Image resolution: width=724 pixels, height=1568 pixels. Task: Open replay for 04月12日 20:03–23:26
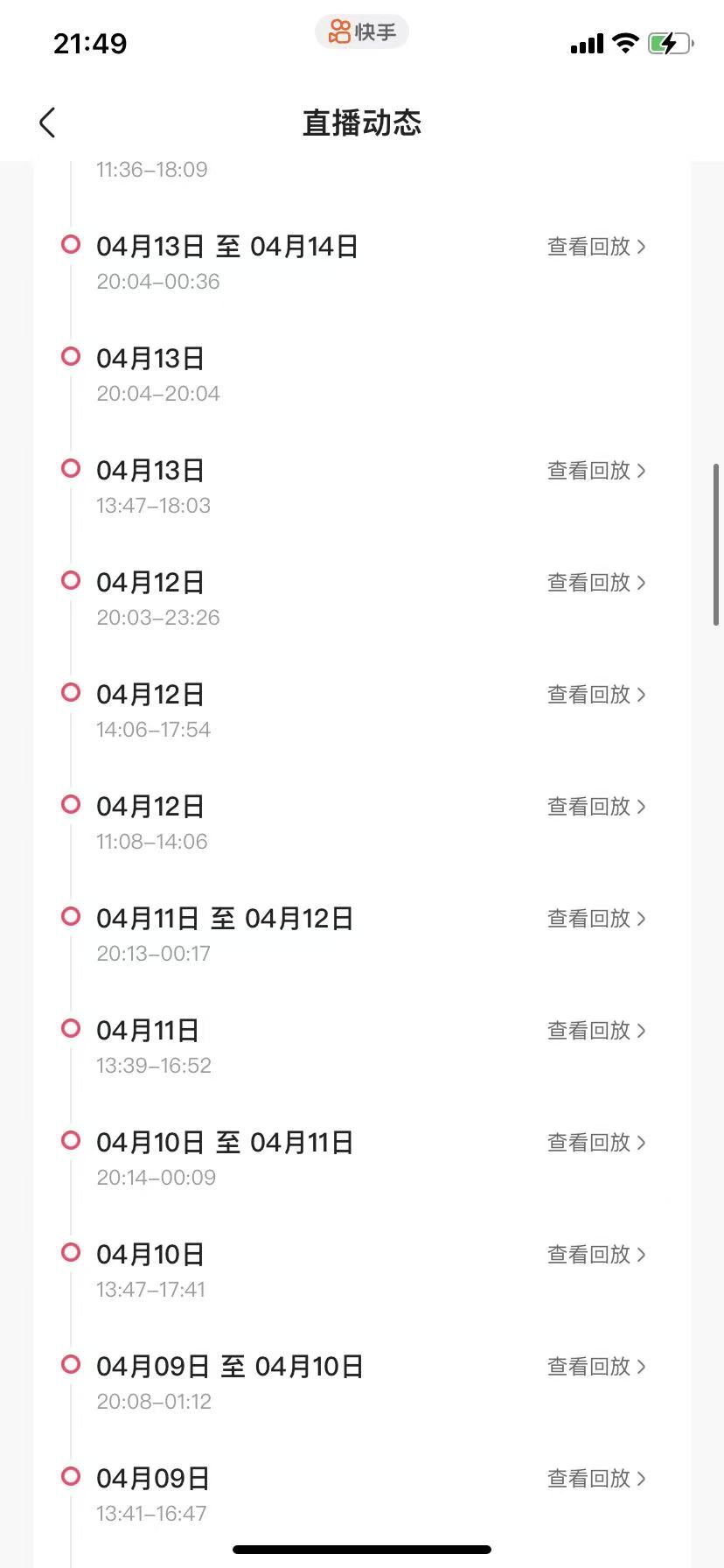pyautogui.click(x=596, y=583)
